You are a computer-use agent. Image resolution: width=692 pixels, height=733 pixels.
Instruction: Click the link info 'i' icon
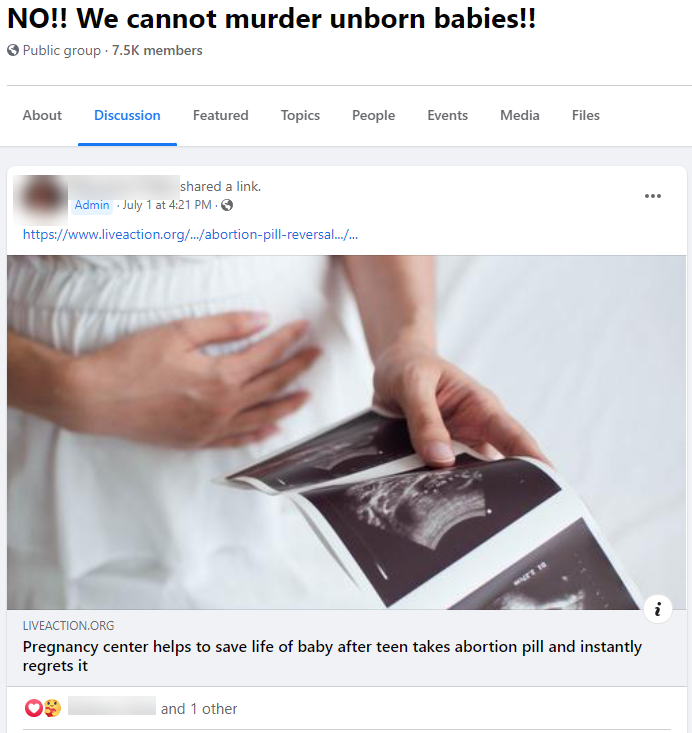[658, 609]
